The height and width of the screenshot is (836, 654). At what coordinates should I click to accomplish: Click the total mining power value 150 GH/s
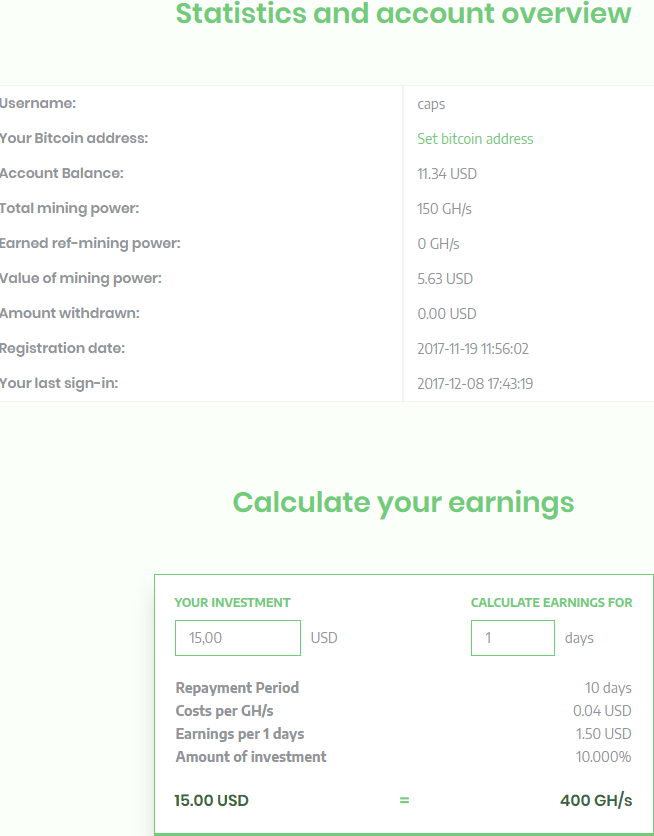click(445, 209)
